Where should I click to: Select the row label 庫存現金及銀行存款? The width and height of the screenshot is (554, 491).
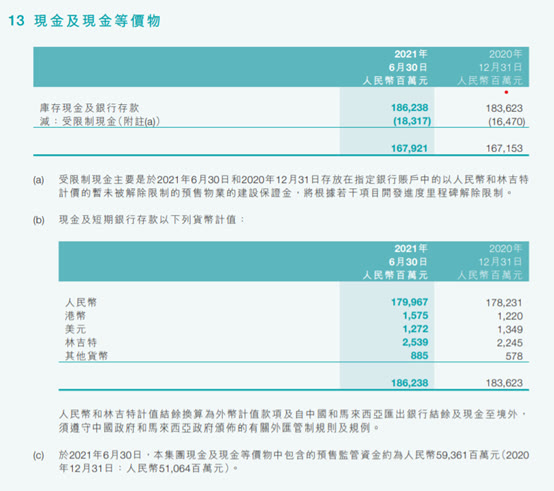(89, 108)
